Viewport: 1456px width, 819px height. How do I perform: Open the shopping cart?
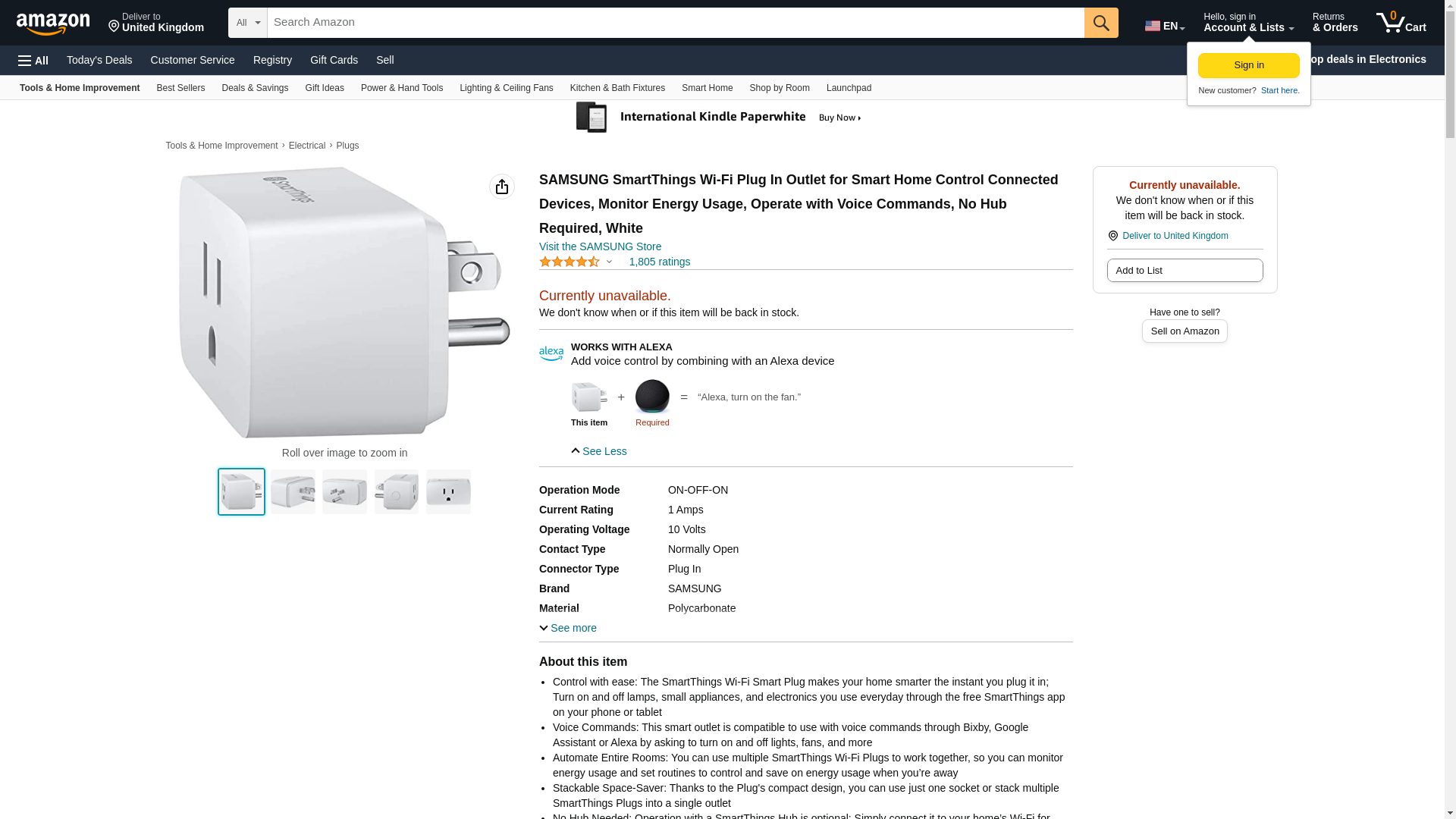click(1401, 23)
